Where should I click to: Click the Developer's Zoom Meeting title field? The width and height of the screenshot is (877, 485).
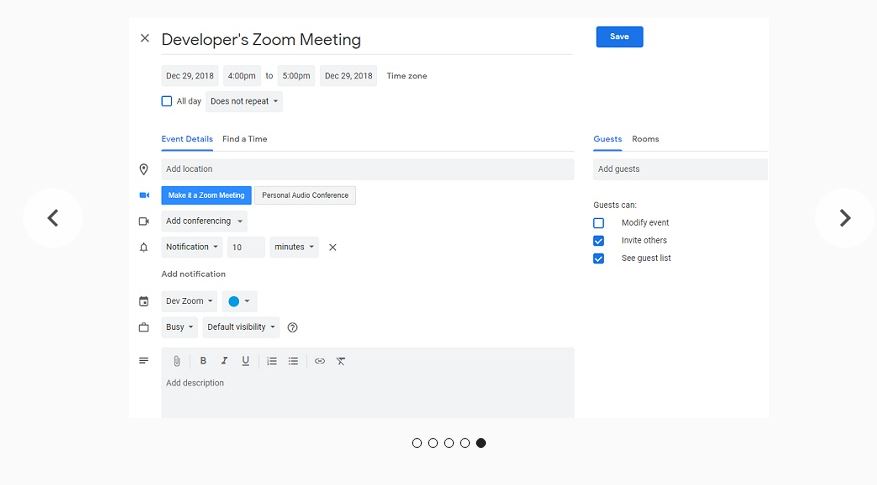[367, 40]
